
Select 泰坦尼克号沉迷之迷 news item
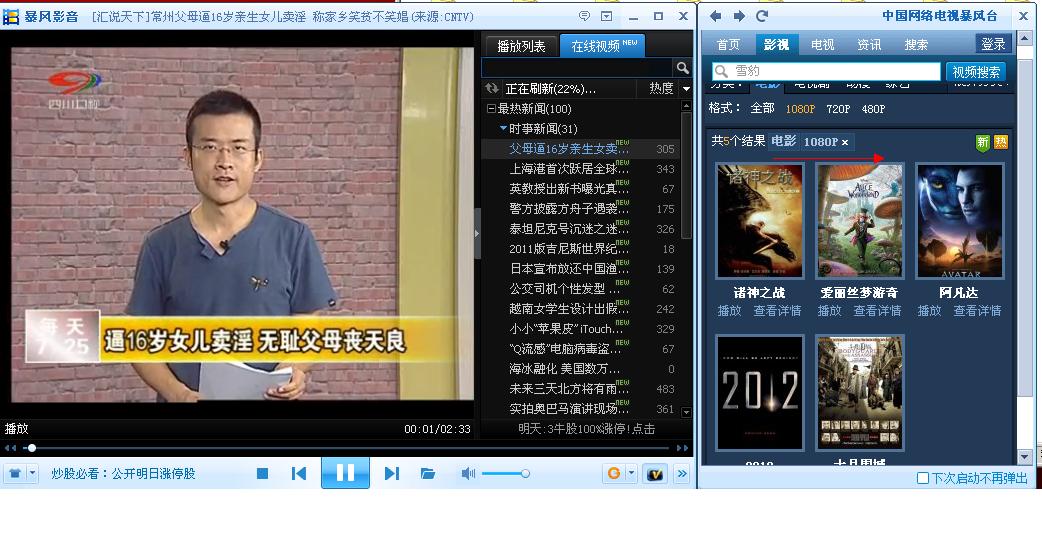click(x=587, y=228)
